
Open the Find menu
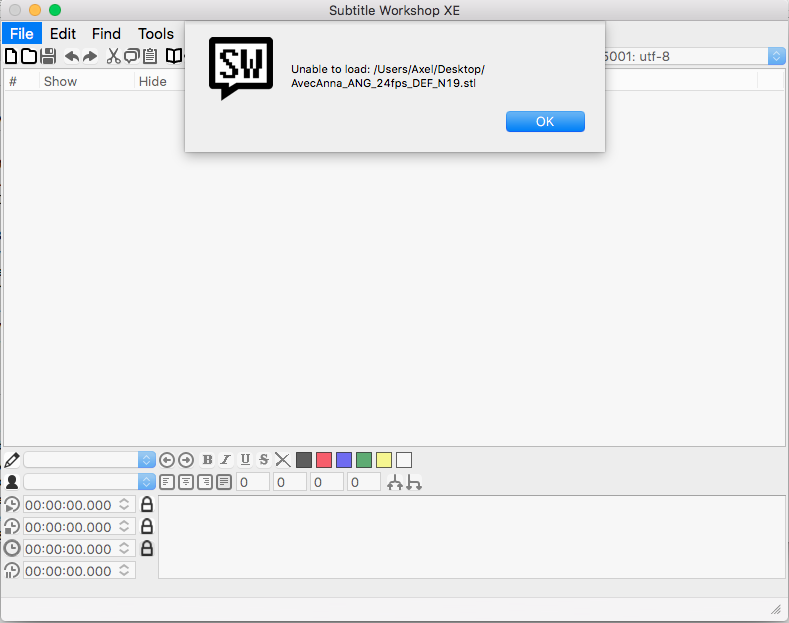coord(106,34)
